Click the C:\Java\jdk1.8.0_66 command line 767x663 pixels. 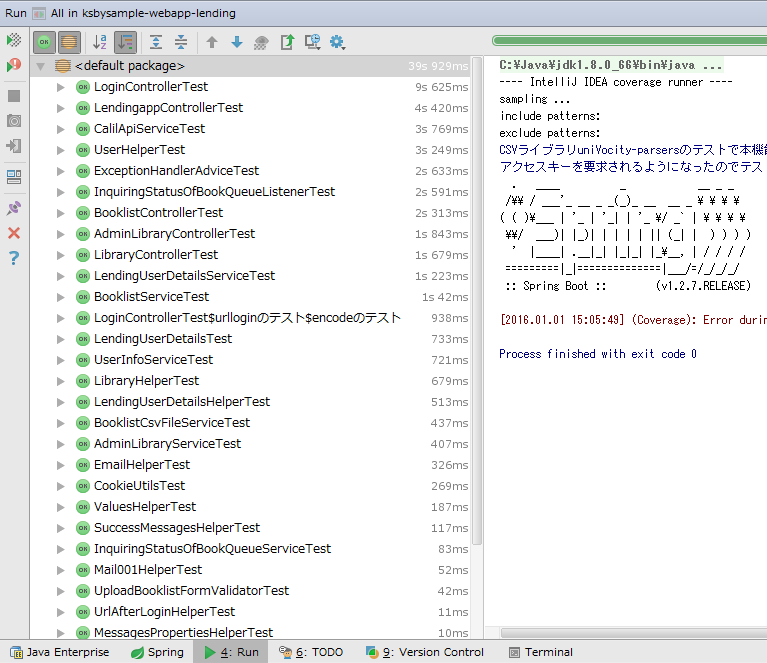pyautogui.click(x=610, y=65)
